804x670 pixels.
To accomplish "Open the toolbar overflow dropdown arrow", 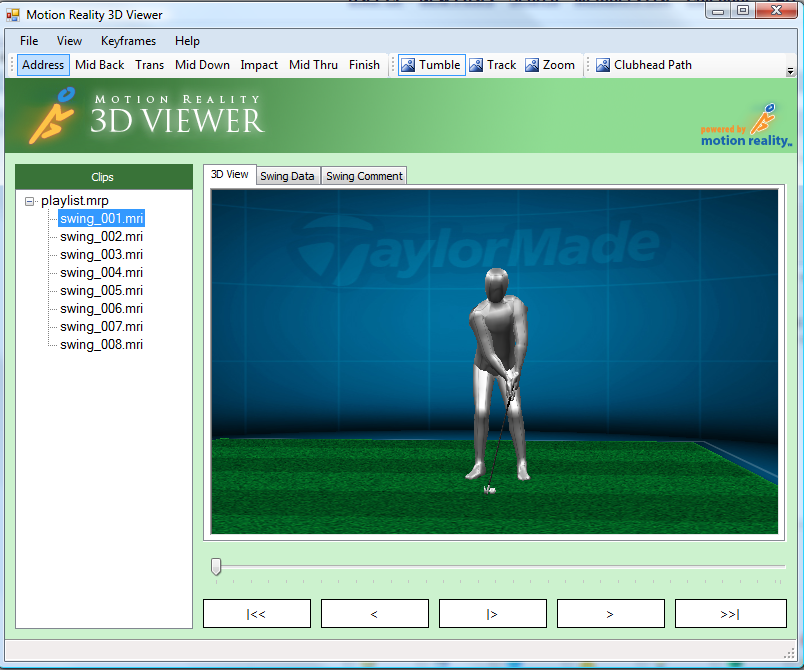I will click(790, 72).
